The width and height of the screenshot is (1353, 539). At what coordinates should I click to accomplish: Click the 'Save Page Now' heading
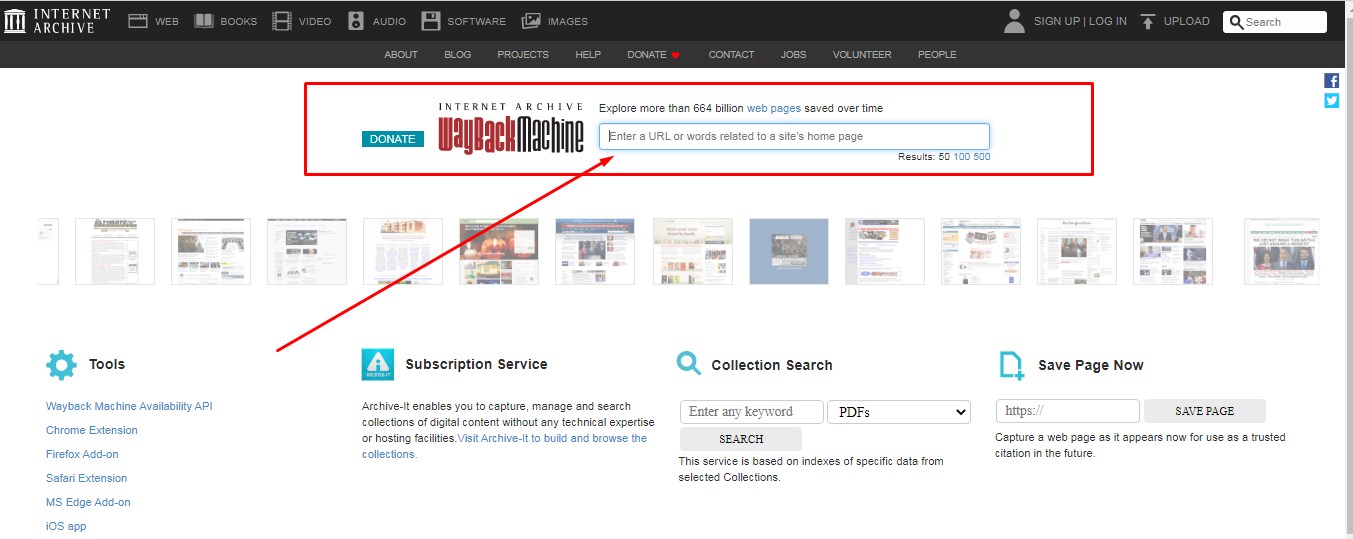(1091, 365)
